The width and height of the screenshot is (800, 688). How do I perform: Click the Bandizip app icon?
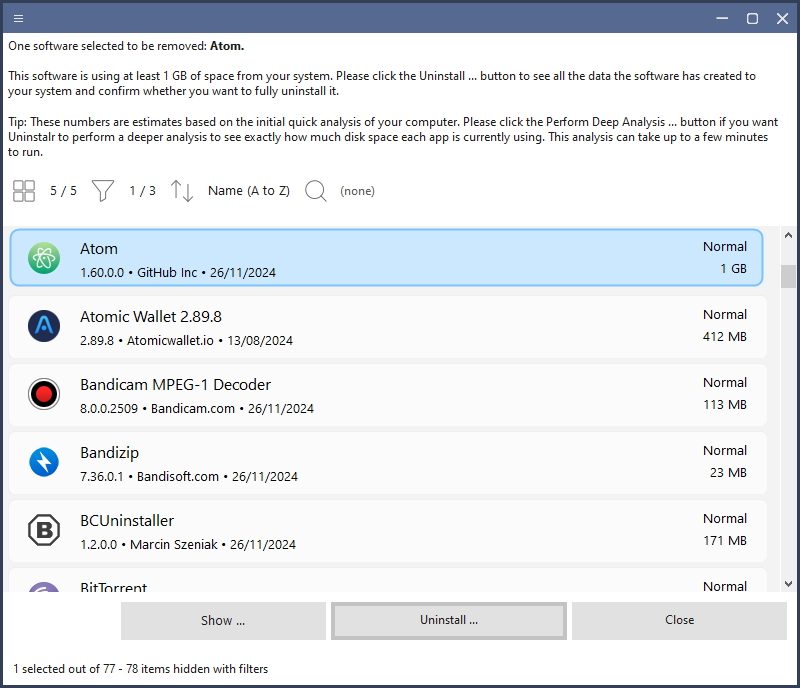[x=44, y=462]
